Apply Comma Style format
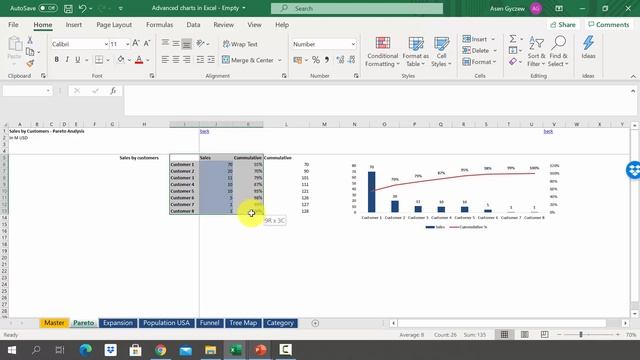The width and height of the screenshot is (640, 360). pos(327,60)
